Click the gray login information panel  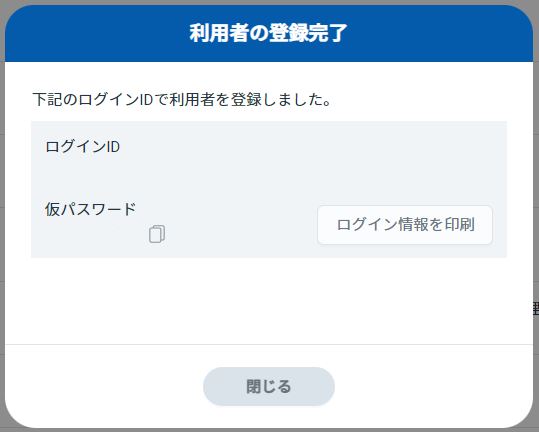(269, 189)
